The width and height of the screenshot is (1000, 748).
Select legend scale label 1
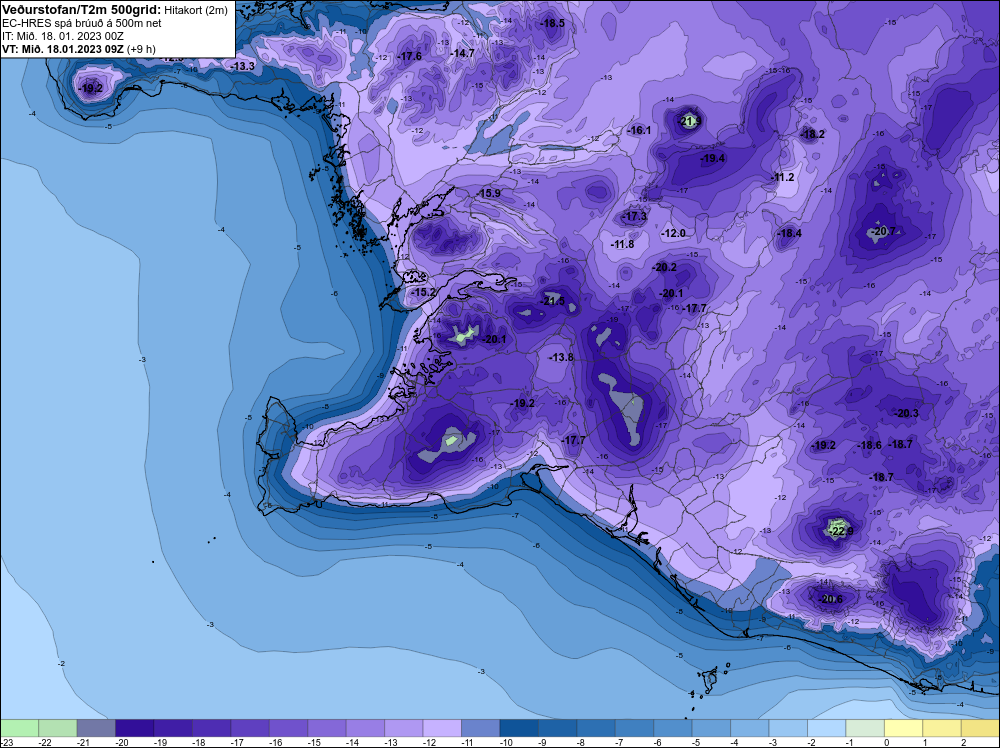[925, 742]
